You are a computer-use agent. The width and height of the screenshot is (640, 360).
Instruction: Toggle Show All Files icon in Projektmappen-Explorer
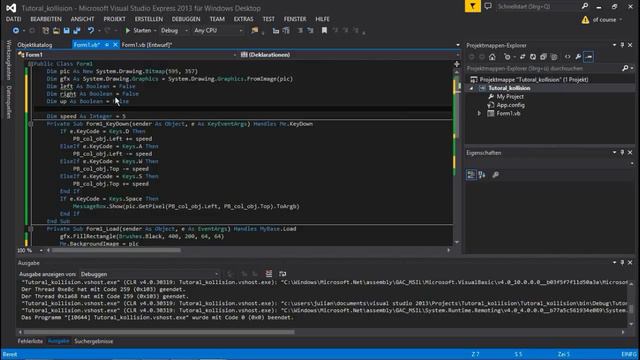(x=554, y=57)
